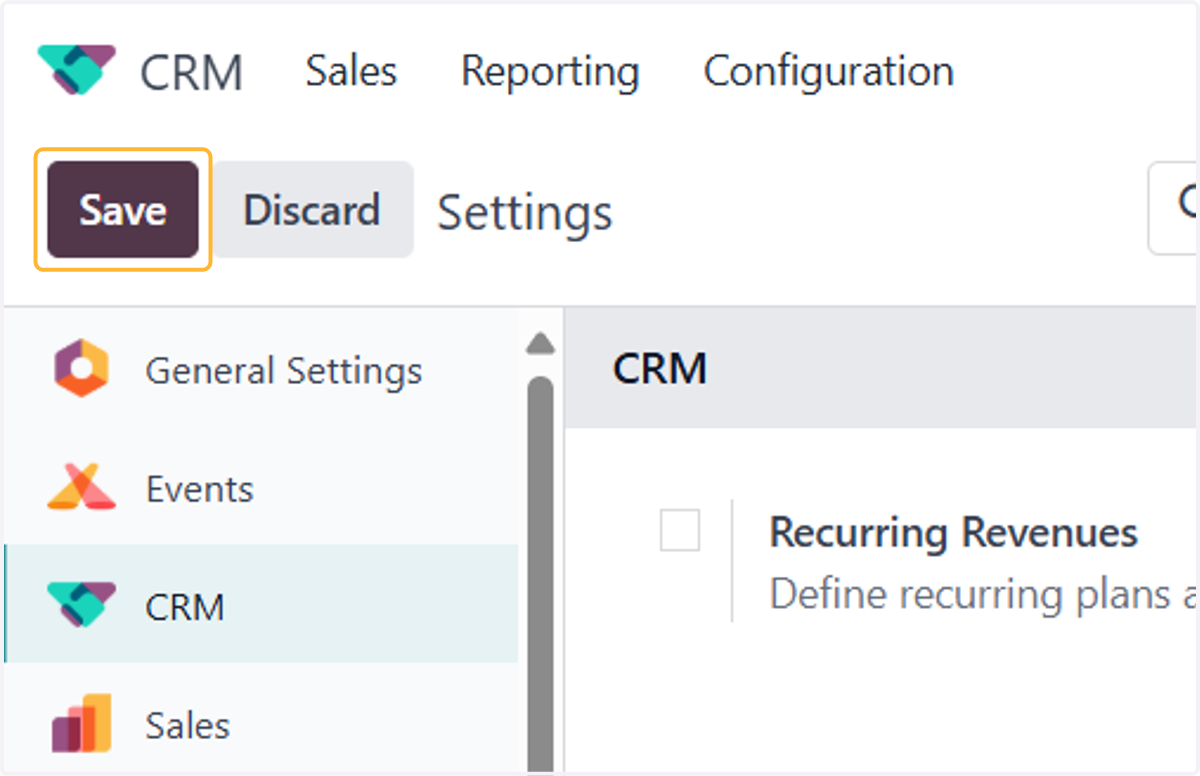This screenshot has width=1200, height=776.
Task: Enable the Recurring Revenues checkbox
Action: [x=680, y=530]
